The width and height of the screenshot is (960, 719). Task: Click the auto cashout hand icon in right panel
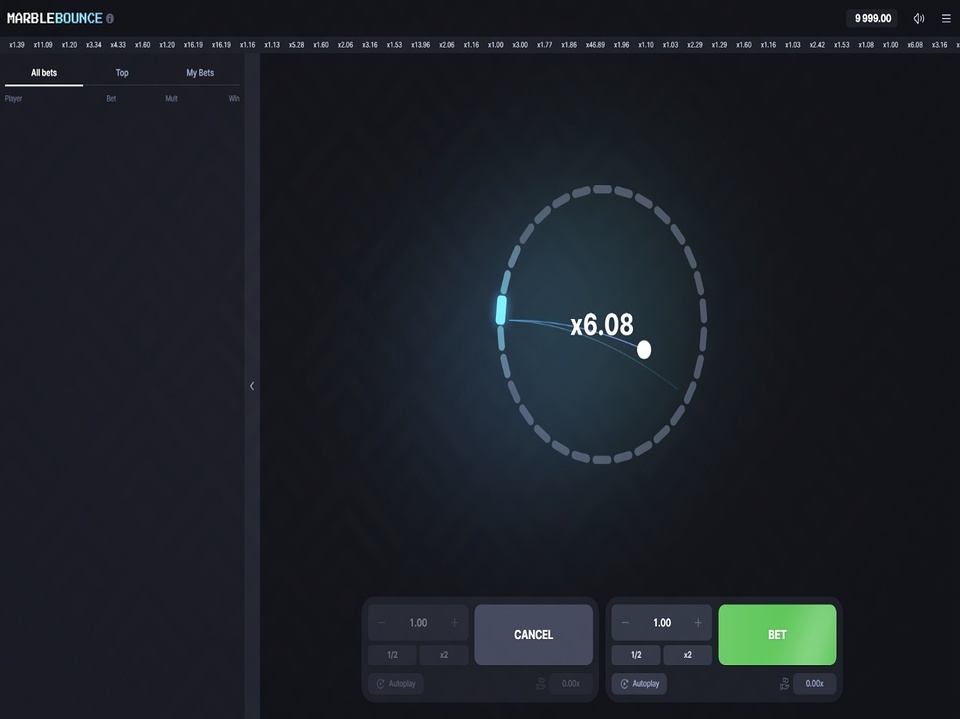point(785,684)
